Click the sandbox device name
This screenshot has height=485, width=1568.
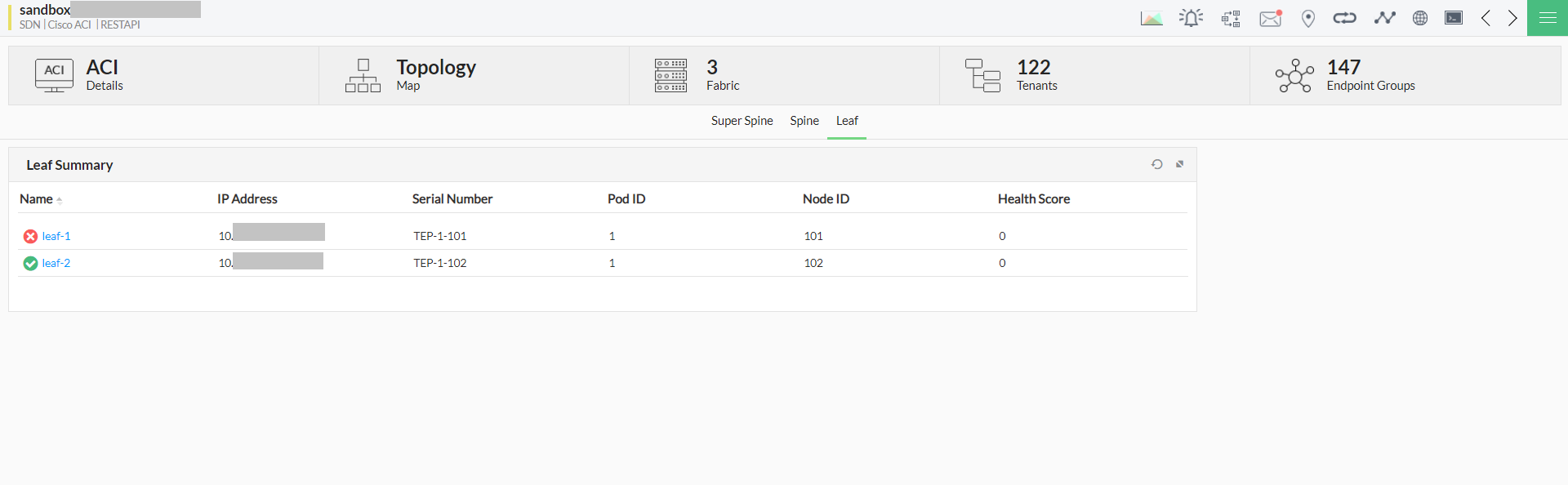click(x=45, y=10)
